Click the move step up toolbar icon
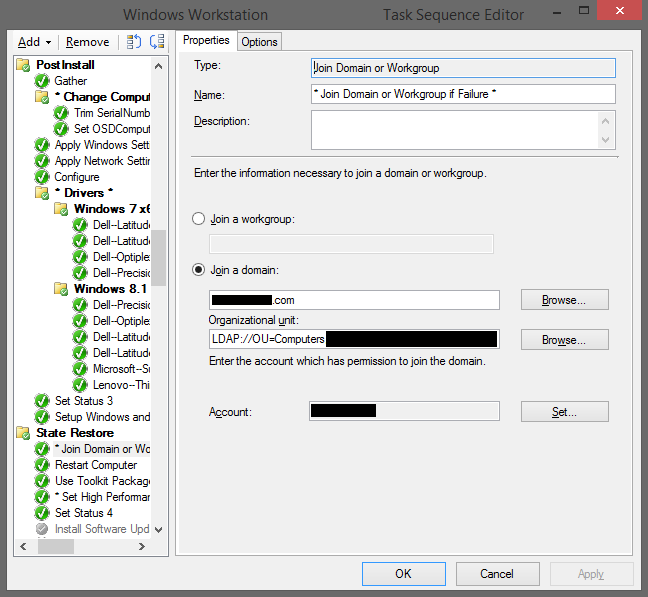 click(x=133, y=42)
